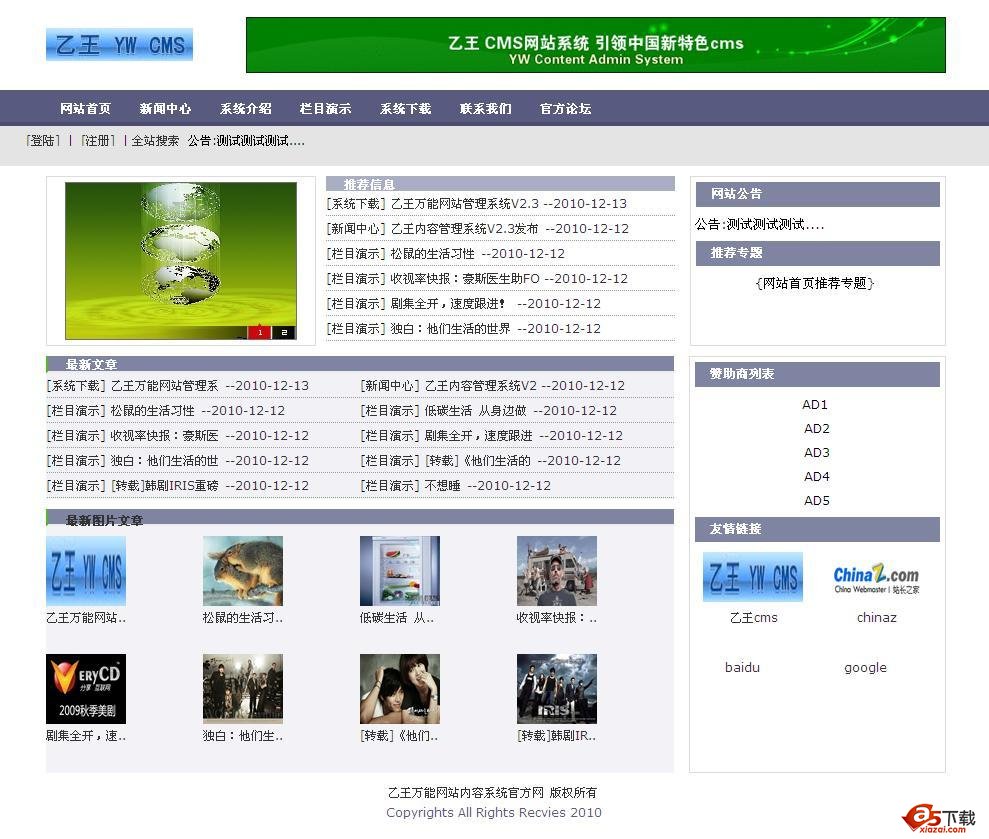Open the 不想睡 latest article
This screenshot has width=989, height=839.
coord(442,486)
